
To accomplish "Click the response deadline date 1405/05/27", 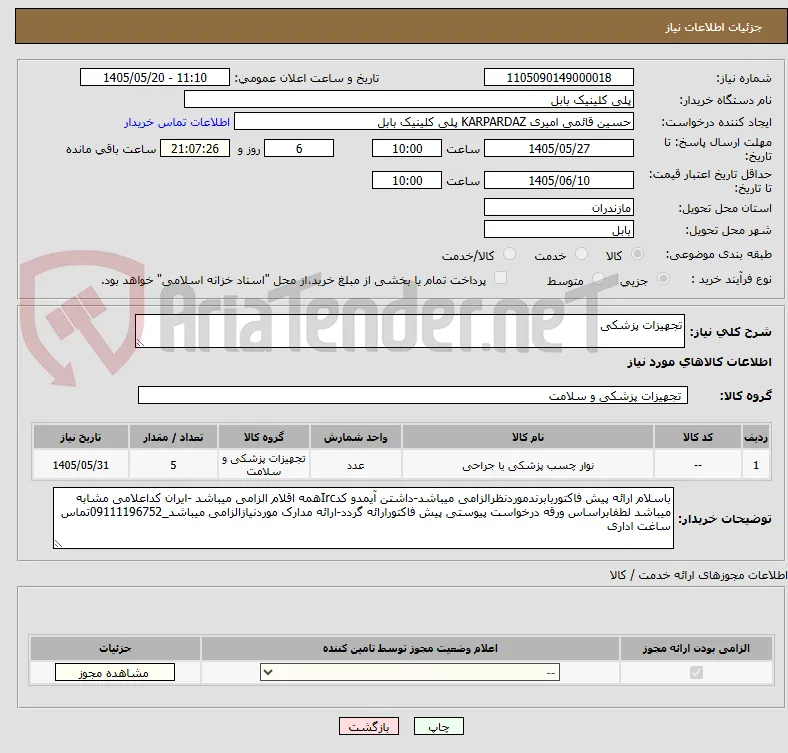I will point(558,148).
